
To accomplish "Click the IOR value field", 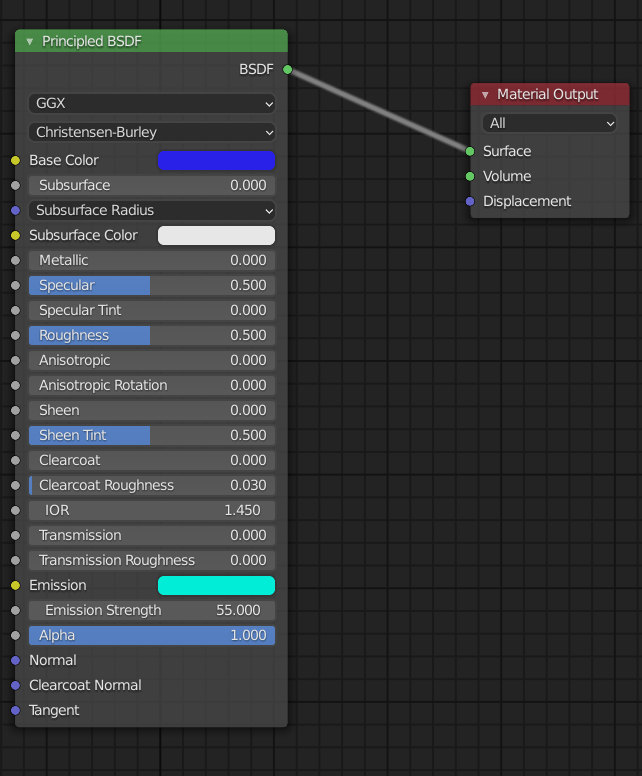I will [152, 510].
